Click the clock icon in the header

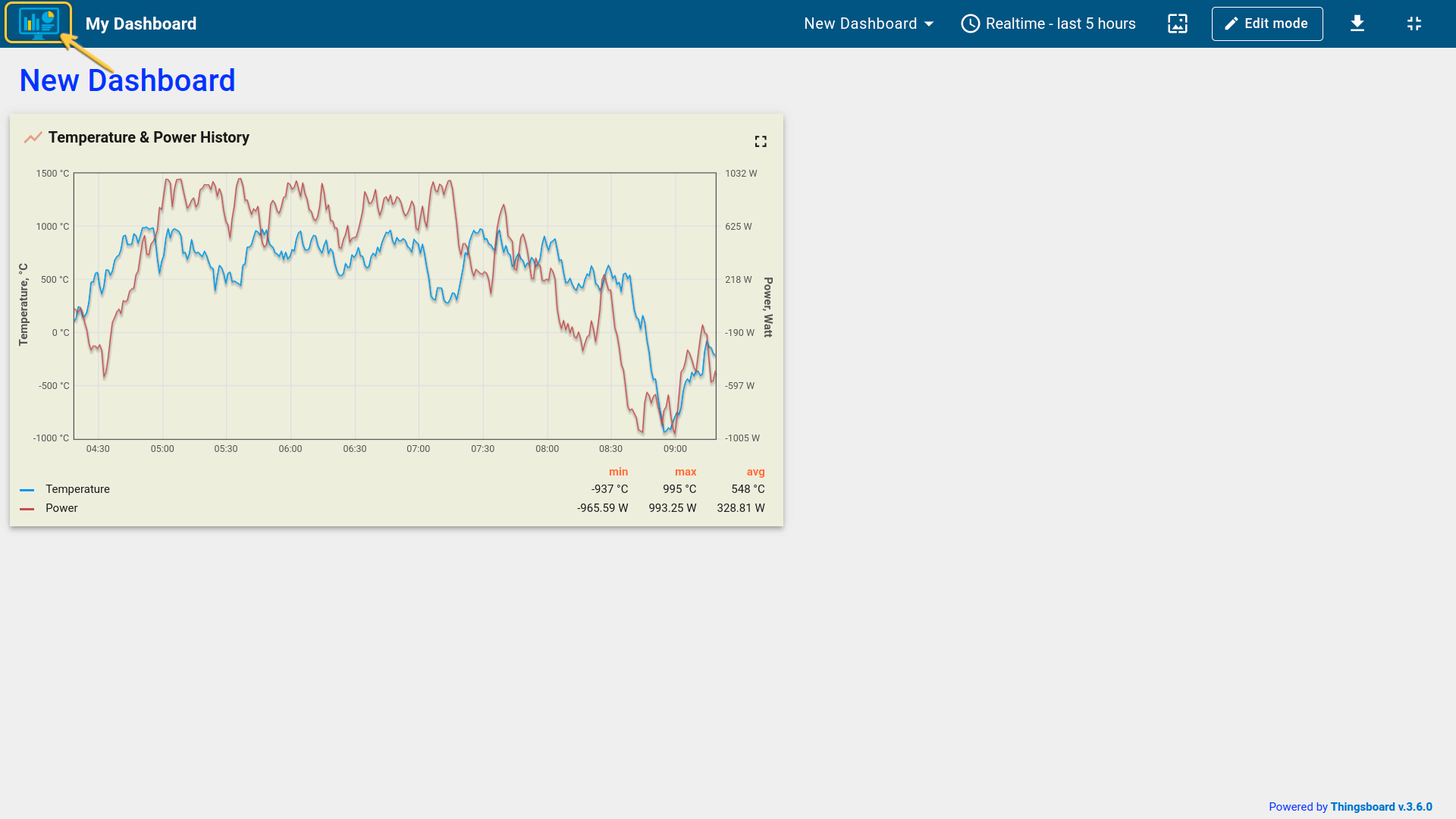tap(970, 24)
